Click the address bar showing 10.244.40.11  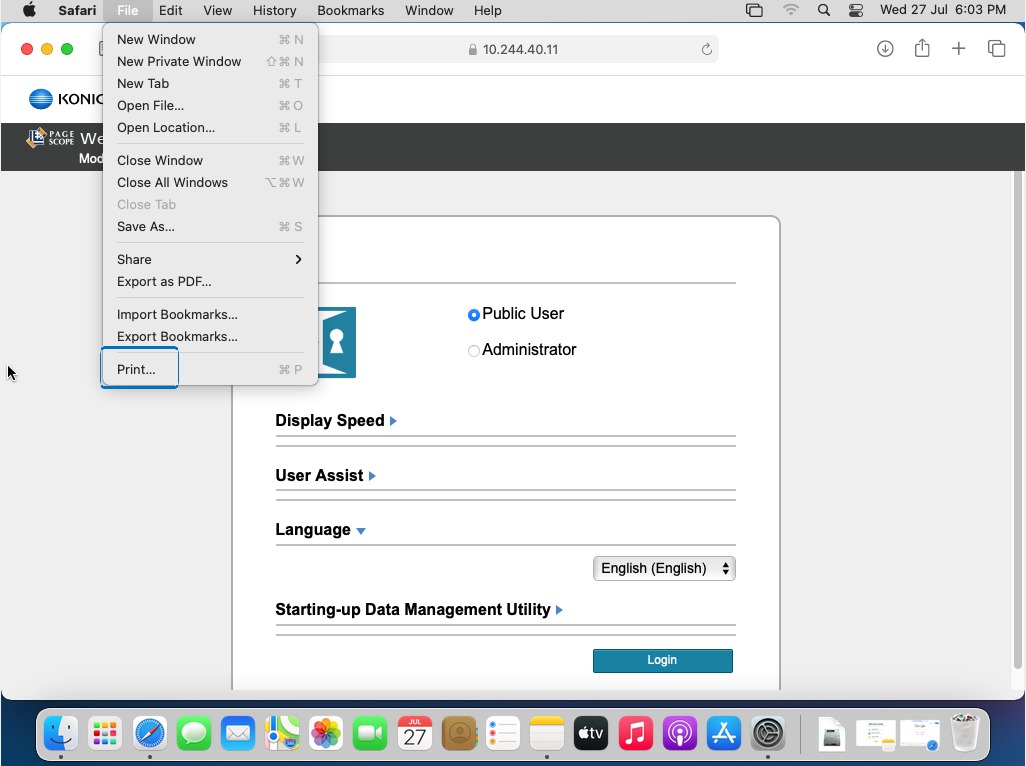click(520, 49)
